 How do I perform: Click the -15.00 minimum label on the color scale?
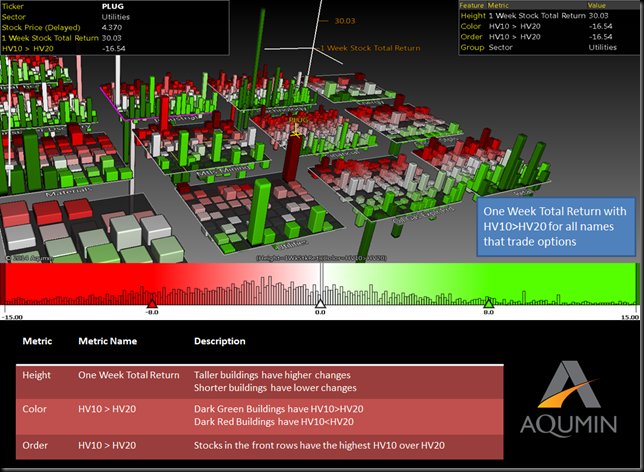click(x=12, y=317)
